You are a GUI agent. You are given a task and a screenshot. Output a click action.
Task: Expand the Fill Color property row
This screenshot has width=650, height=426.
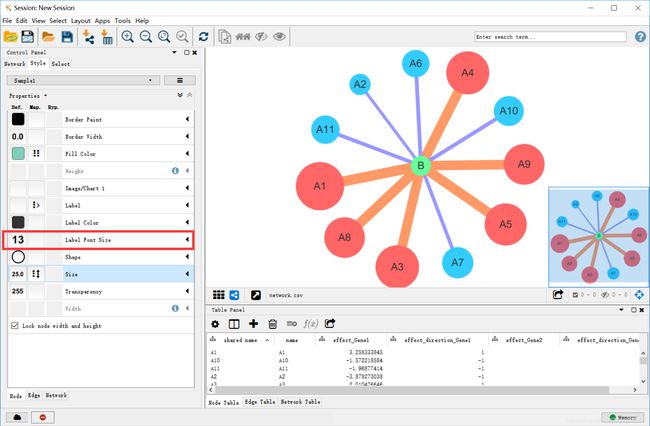(x=187, y=154)
